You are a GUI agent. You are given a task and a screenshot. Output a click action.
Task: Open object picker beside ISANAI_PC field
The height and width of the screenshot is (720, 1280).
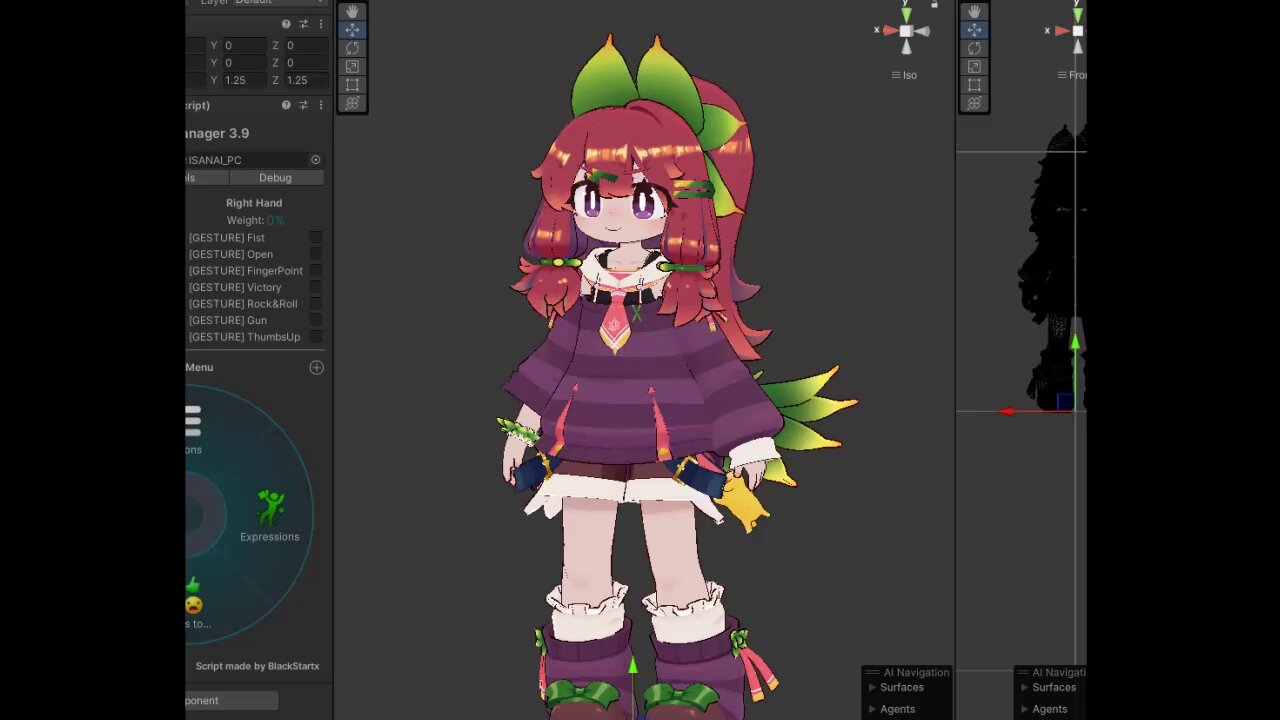315,160
